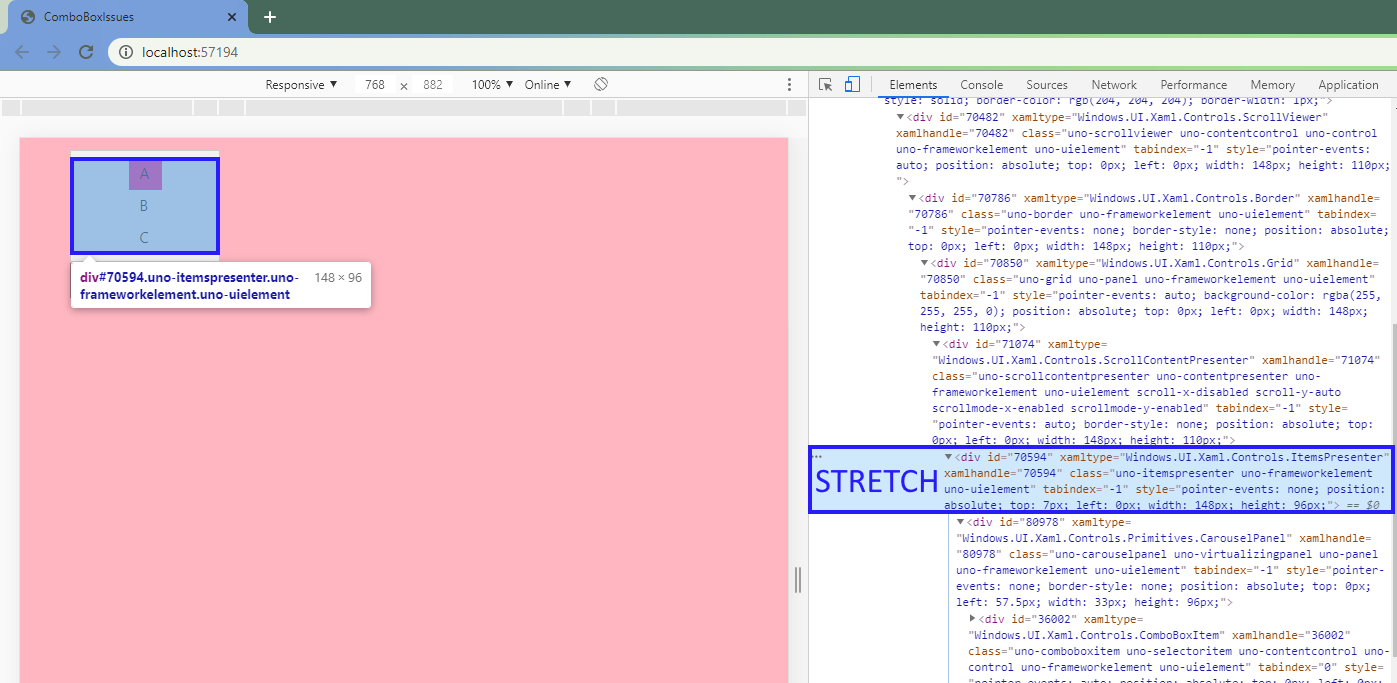Screen dimensions: 1397x683
Task: Select the Windows.UI.Xaml.Controls.Primitives.CarouselPanel text
Action: click(1125, 538)
